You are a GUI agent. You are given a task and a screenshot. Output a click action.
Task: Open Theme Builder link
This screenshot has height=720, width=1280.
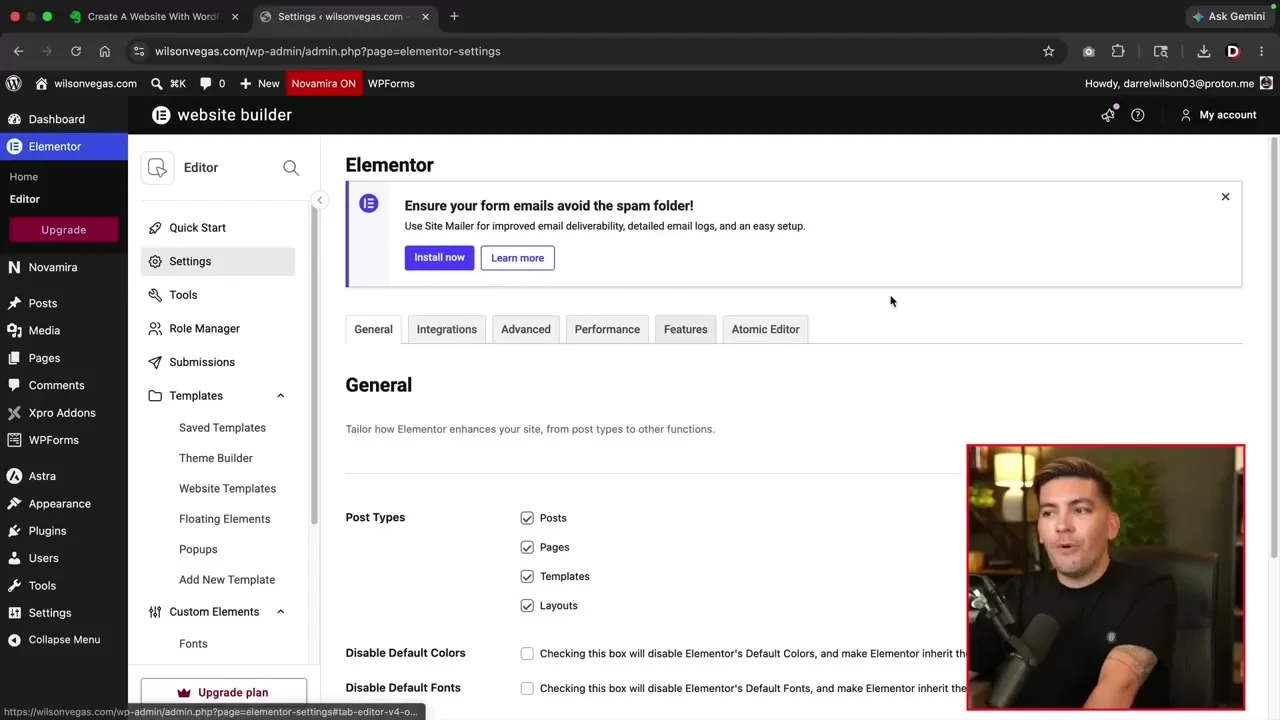tap(216, 458)
